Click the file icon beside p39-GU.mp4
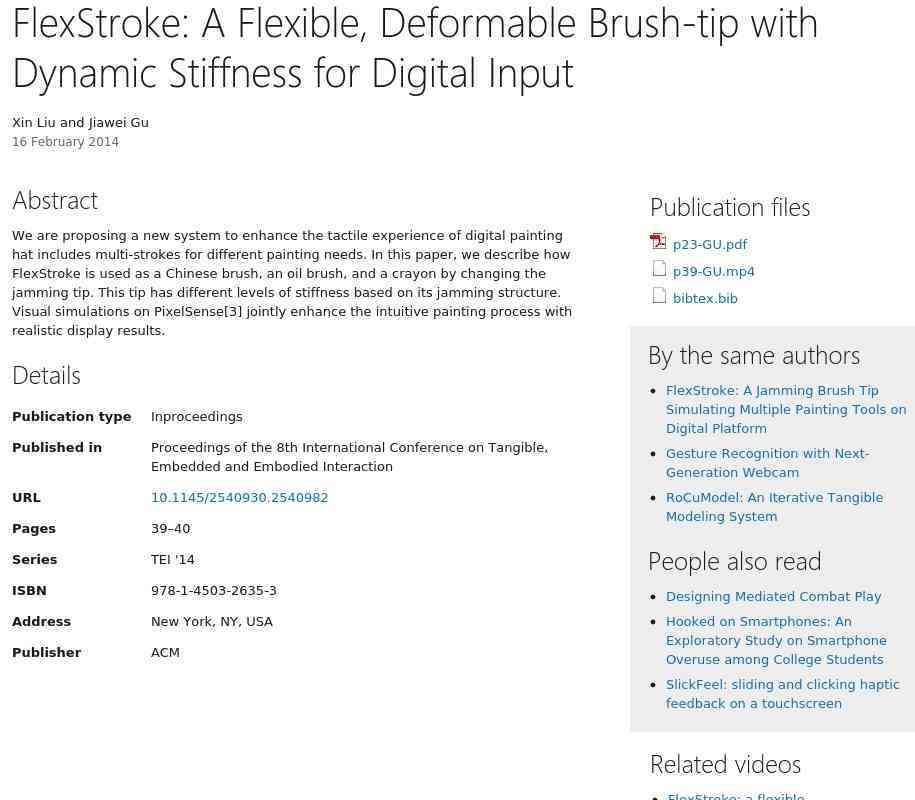915x800 pixels. pyautogui.click(x=659, y=269)
